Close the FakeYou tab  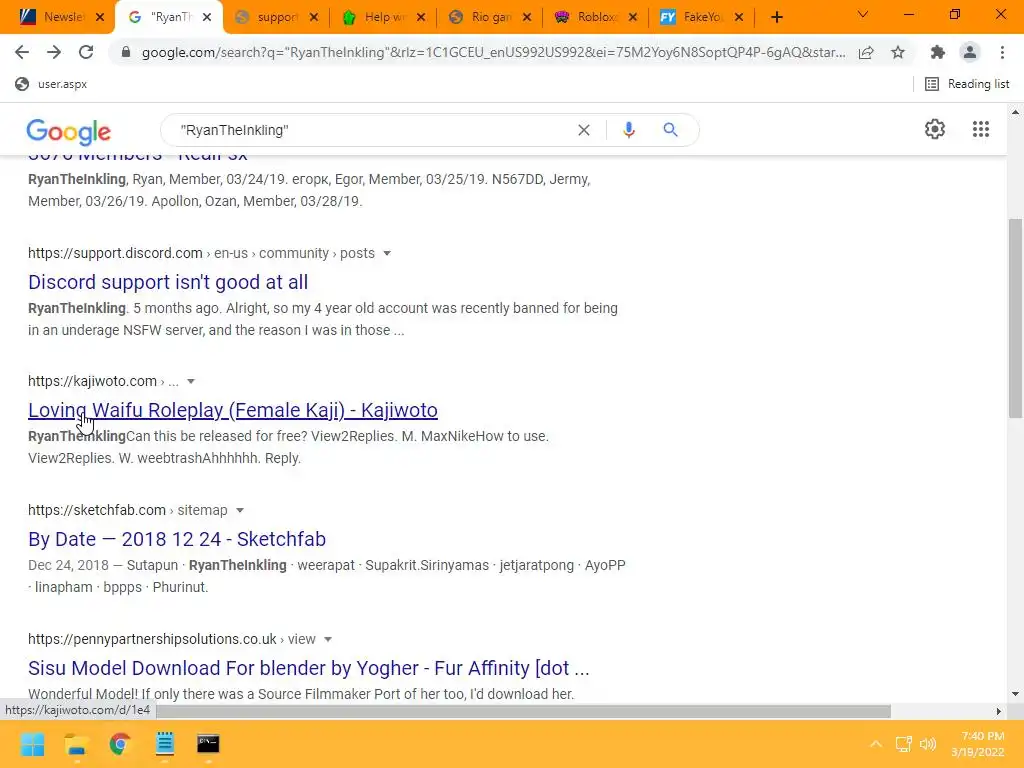click(x=739, y=17)
